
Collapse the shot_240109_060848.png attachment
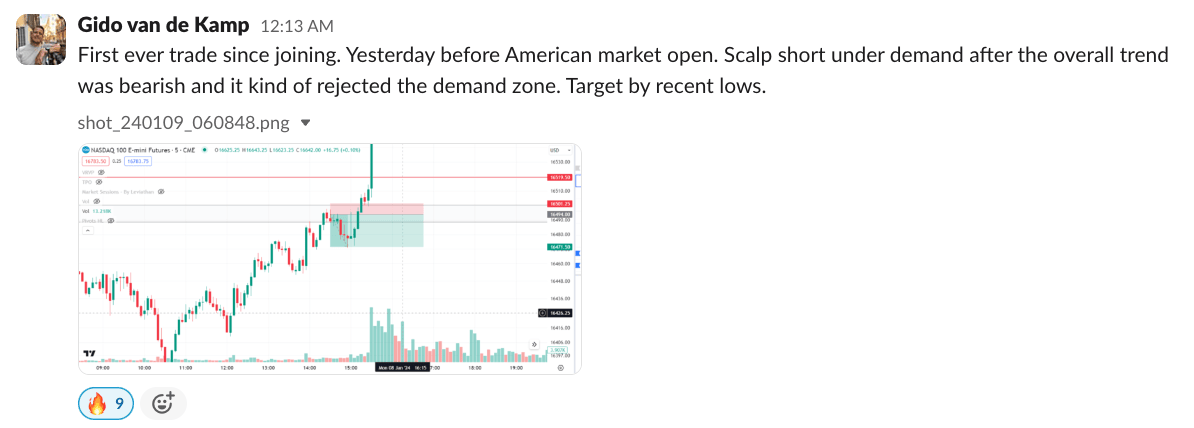coord(306,123)
